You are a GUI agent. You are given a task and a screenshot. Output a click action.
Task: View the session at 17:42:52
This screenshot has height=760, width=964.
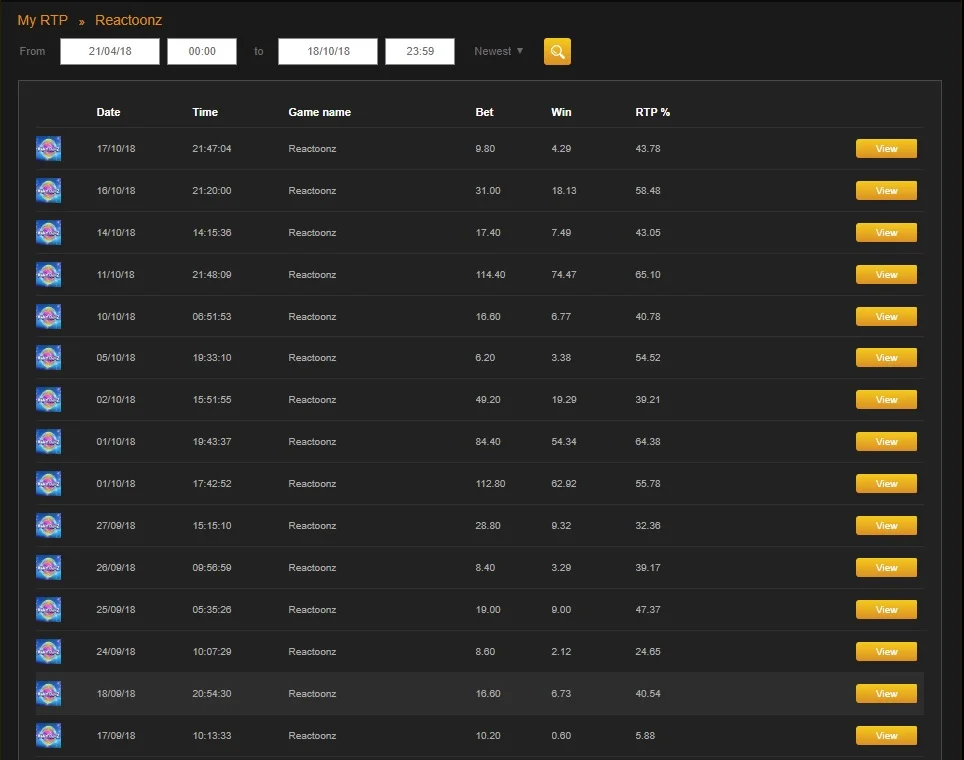(x=886, y=483)
